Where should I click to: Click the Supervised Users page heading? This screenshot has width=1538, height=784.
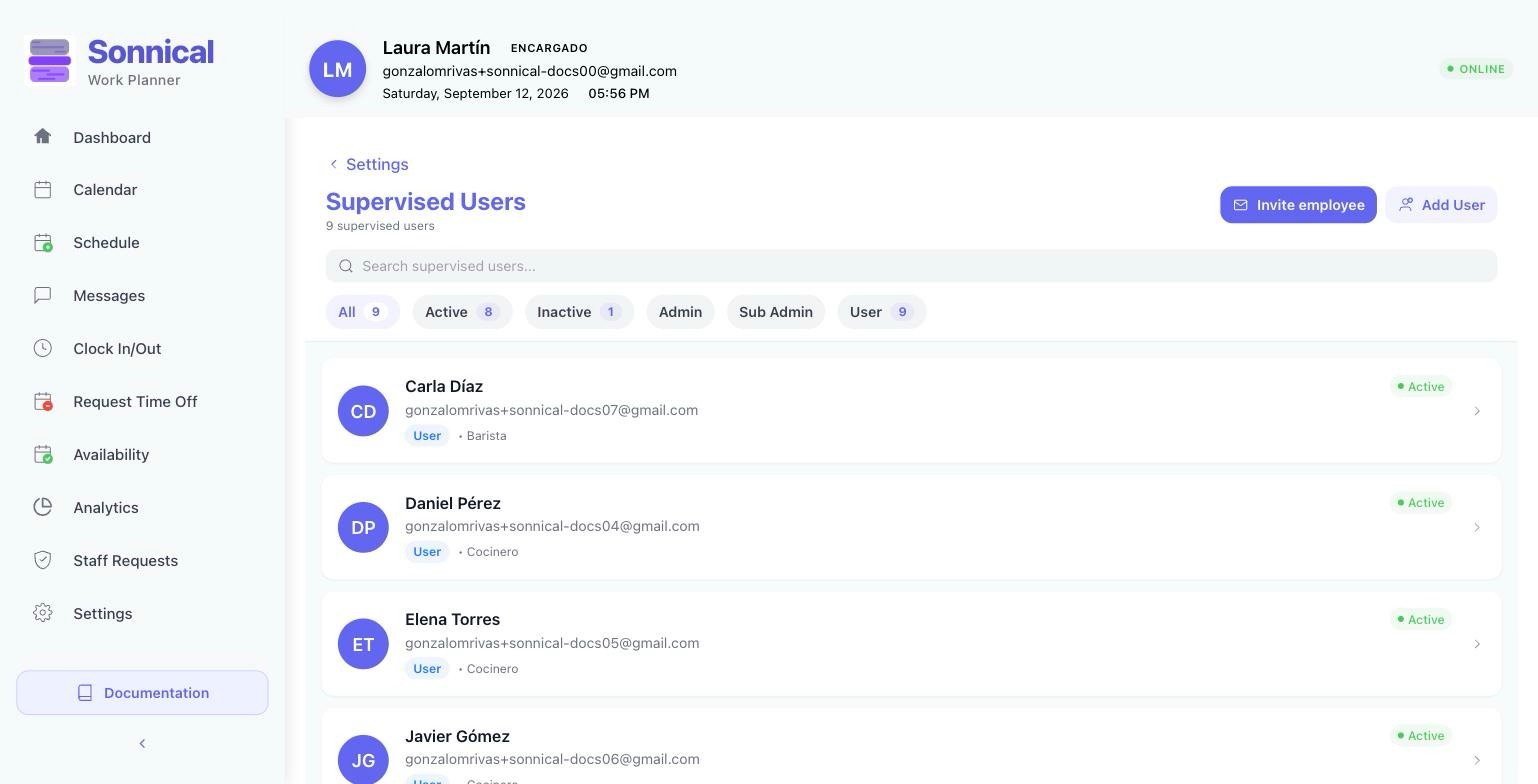(x=426, y=201)
